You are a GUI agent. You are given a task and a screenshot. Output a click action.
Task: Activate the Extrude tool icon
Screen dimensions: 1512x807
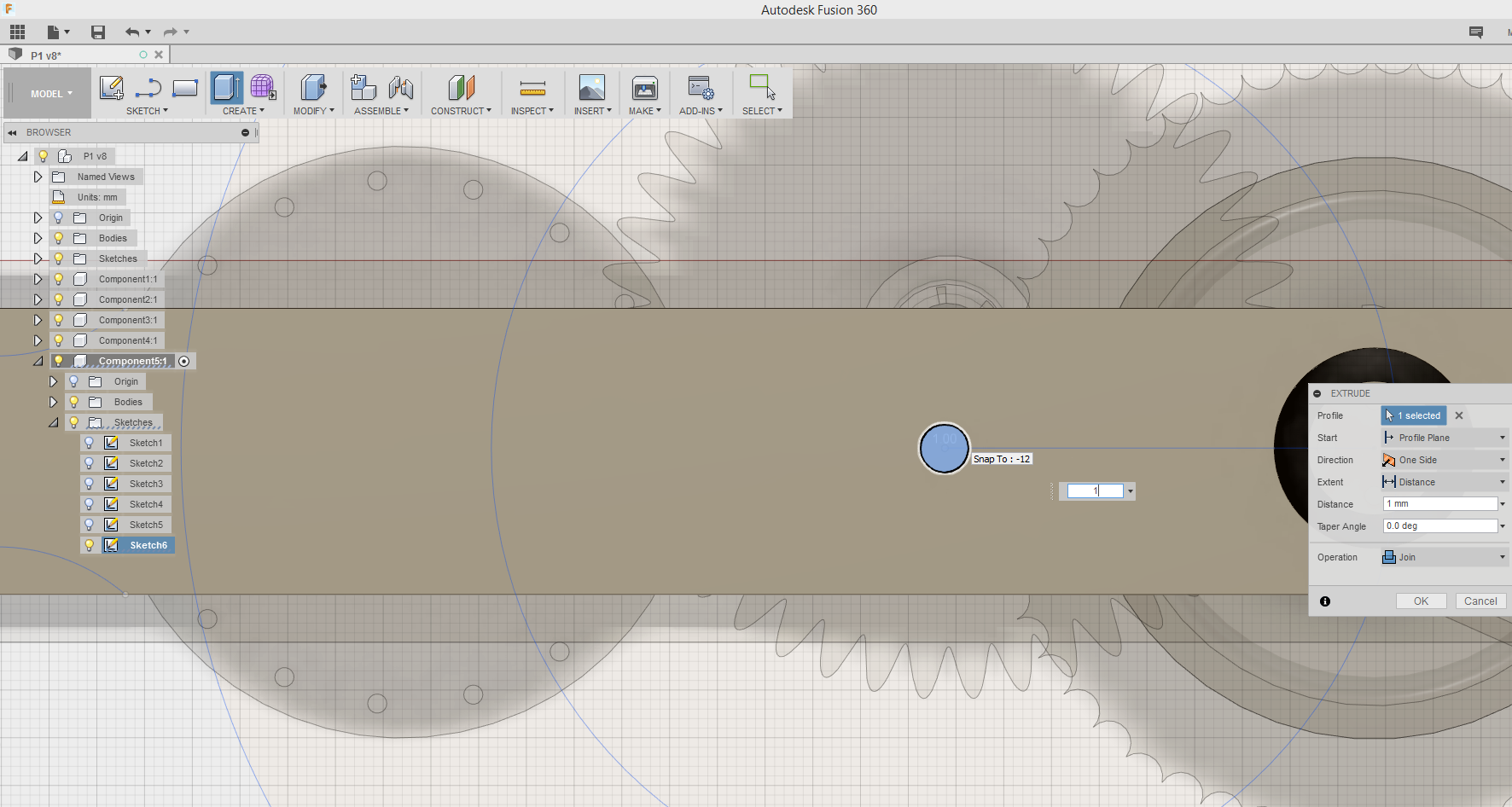pyautogui.click(x=227, y=87)
